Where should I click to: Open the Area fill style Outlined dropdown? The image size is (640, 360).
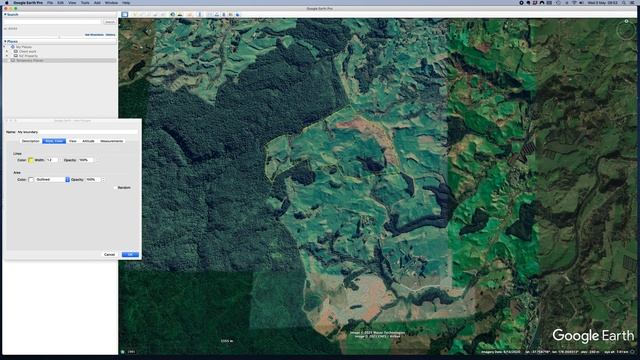(53, 180)
